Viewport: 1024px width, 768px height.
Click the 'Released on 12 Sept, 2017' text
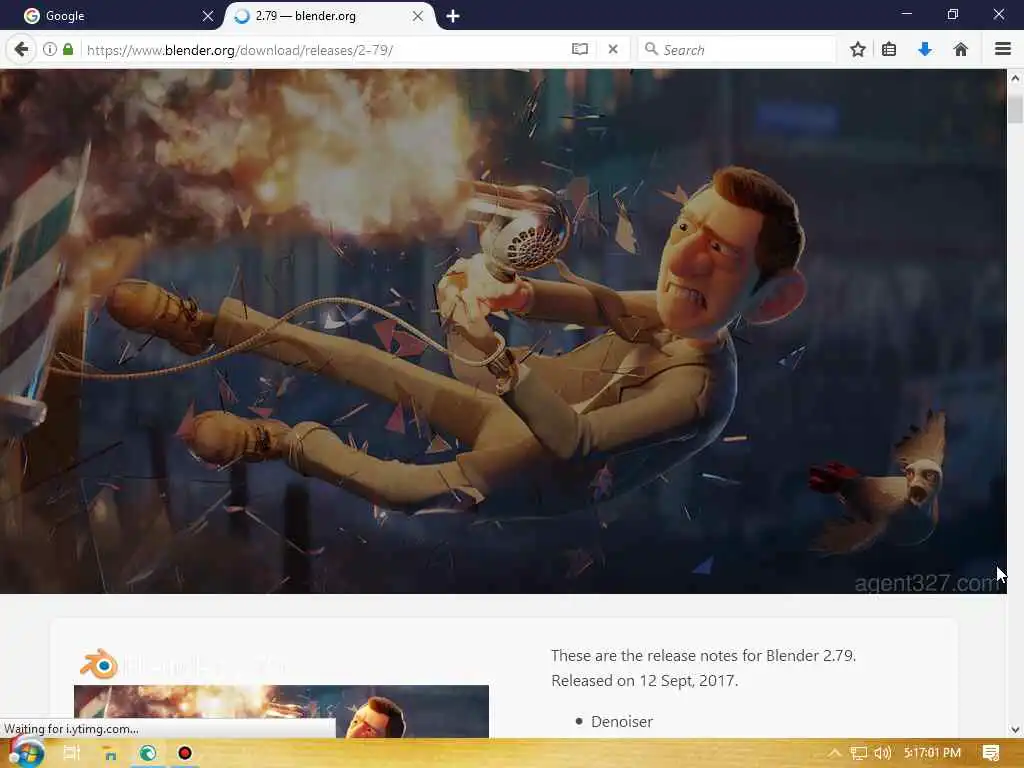645,680
